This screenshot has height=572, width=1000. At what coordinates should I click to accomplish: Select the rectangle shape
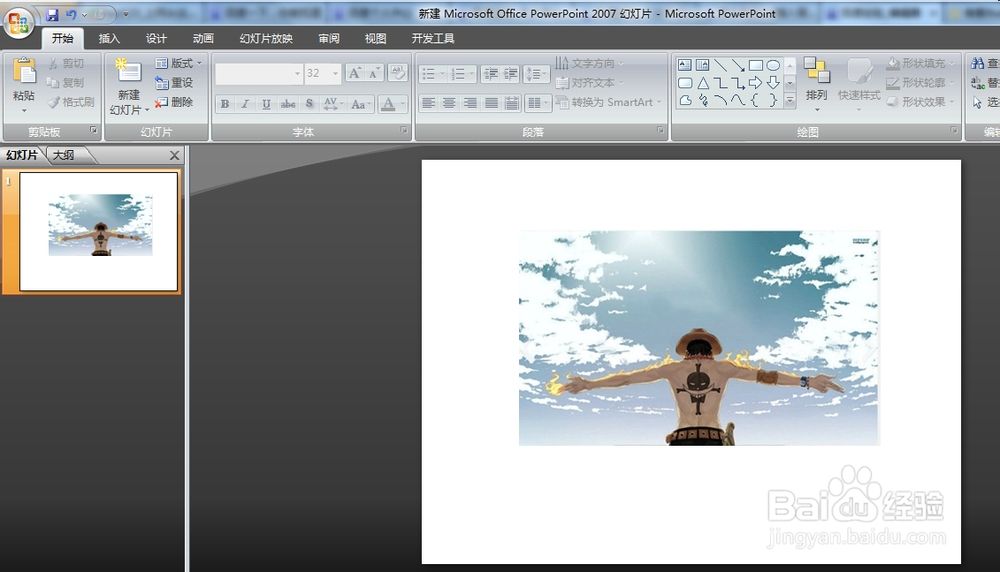click(x=756, y=65)
